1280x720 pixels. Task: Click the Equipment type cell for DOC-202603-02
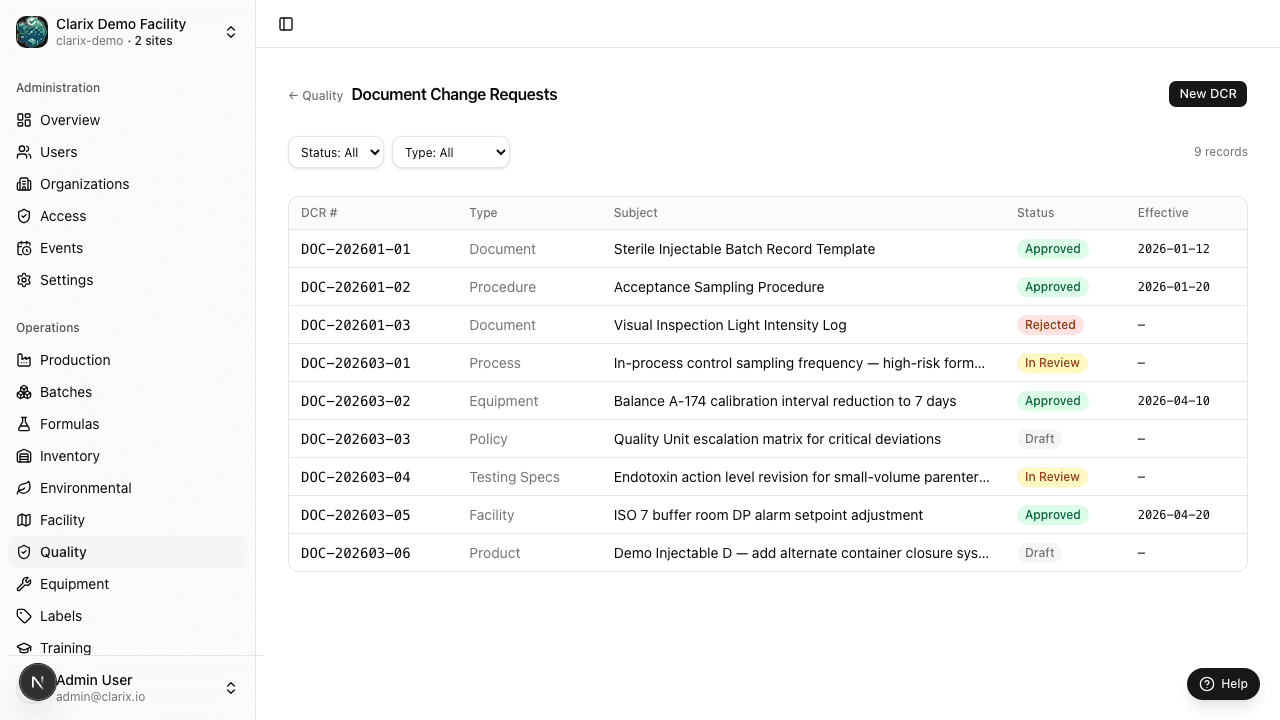tap(504, 401)
